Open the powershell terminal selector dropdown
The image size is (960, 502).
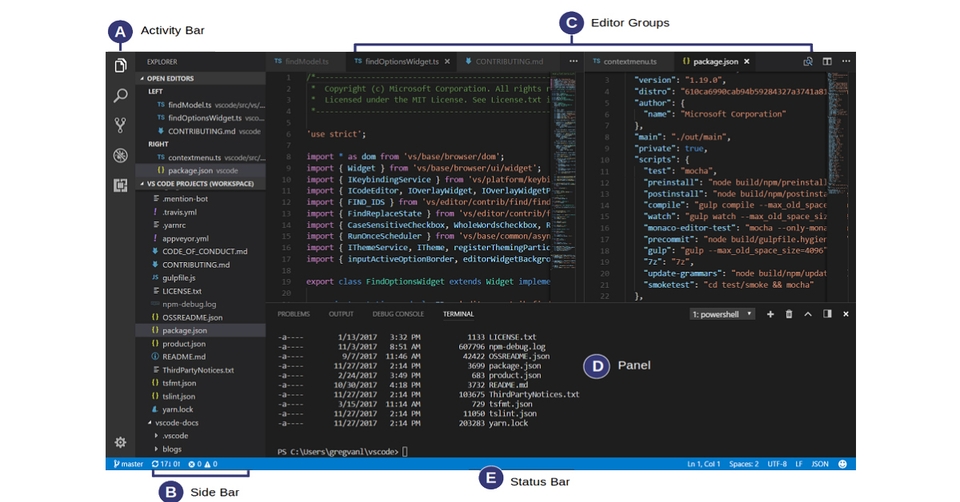[x=722, y=314]
